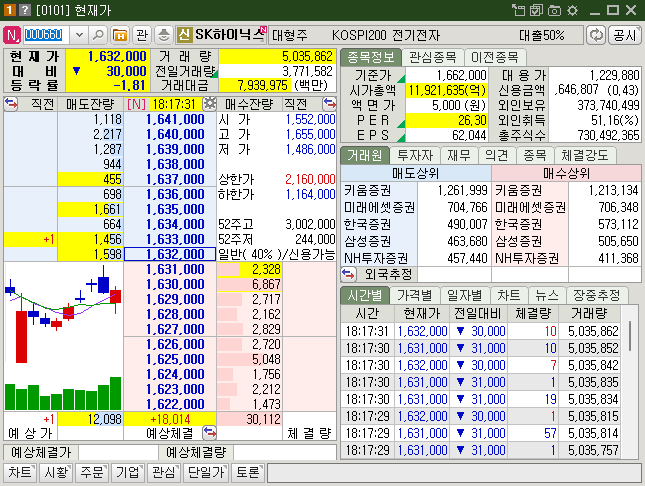
Task: Refresh data with the circular arrows icon
Action: click(596, 35)
